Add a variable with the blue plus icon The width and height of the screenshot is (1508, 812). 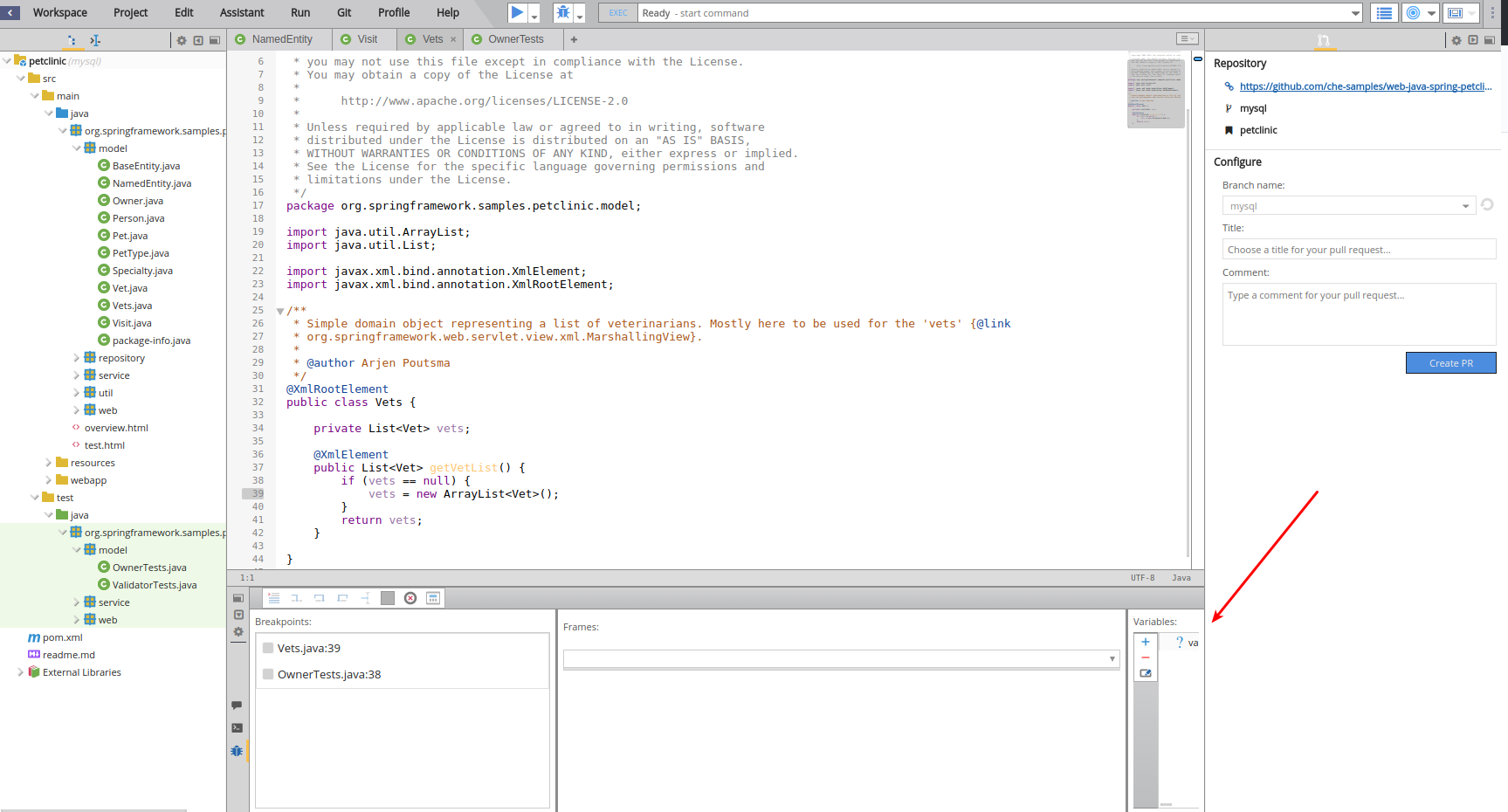click(1146, 642)
